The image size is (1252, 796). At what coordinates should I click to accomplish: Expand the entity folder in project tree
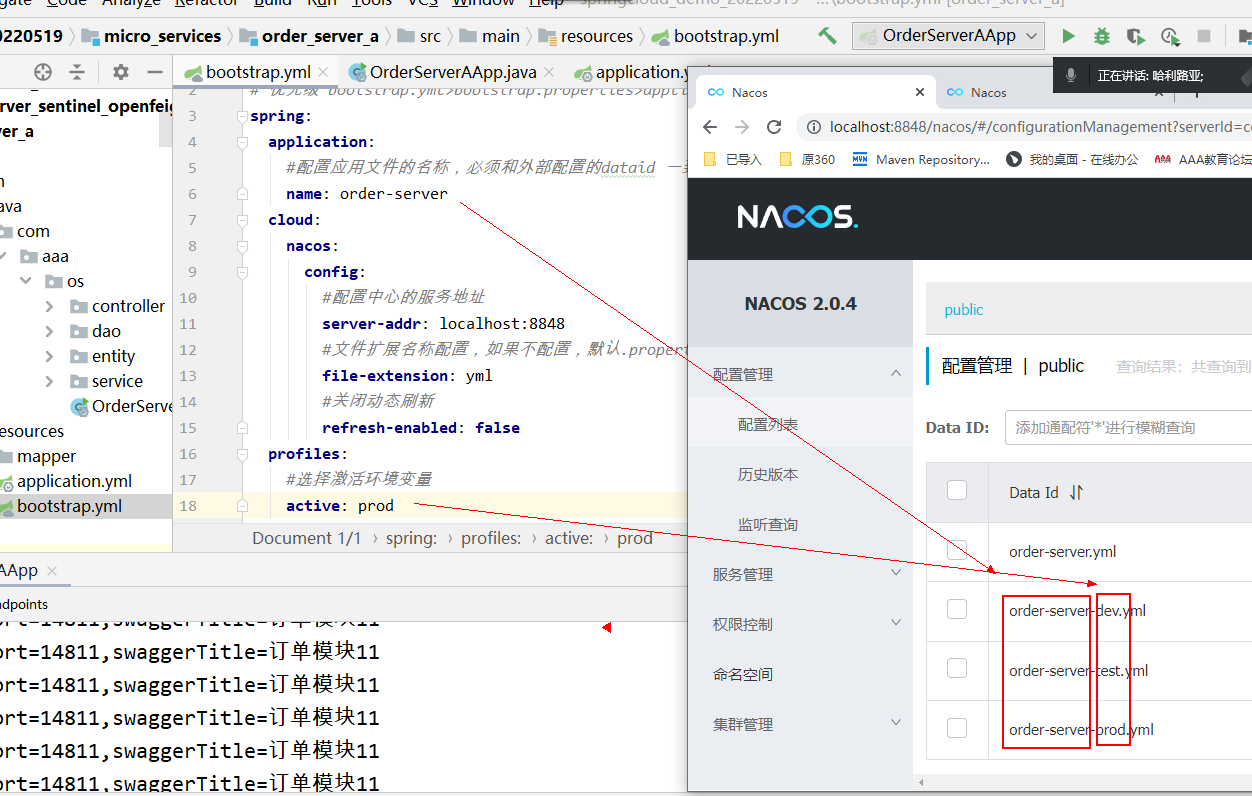50,356
